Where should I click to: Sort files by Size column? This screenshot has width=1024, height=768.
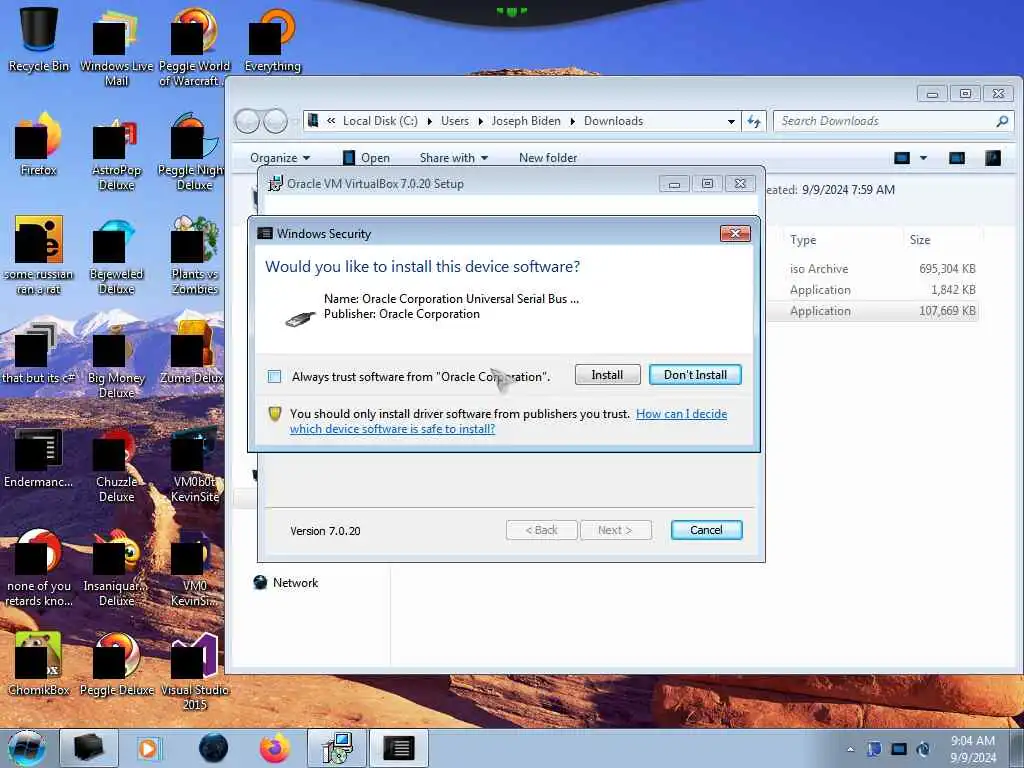pyautogui.click(x=920, y=240)
